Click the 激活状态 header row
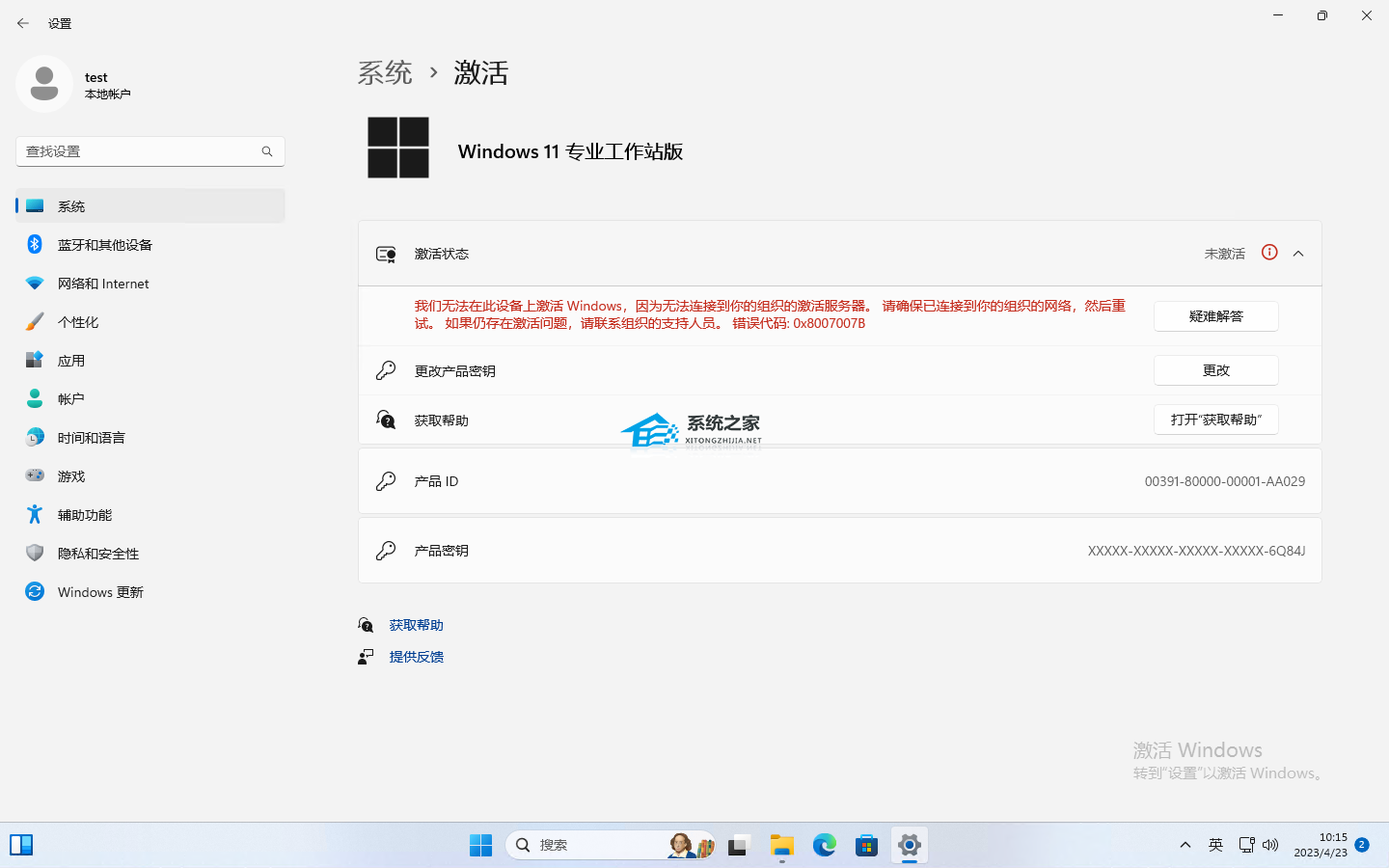 coord(840,254)
